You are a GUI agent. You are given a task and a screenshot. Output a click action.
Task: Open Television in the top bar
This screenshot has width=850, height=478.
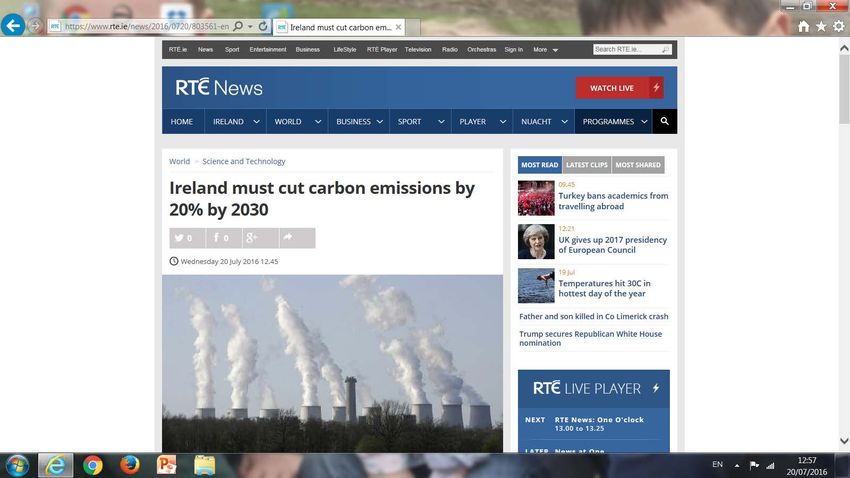[418, 49]
